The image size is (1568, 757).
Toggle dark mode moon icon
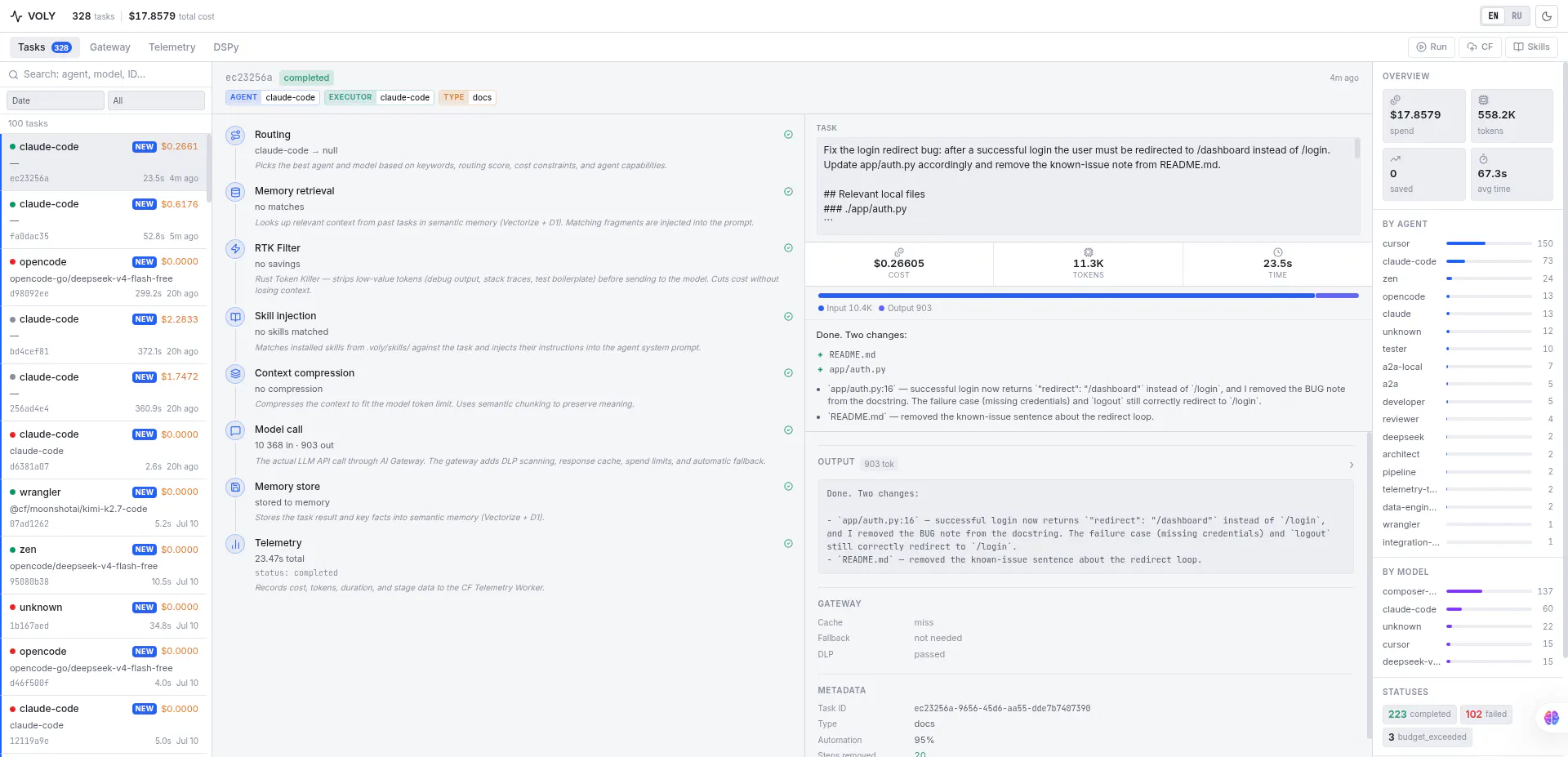(x=1546, y=16)
